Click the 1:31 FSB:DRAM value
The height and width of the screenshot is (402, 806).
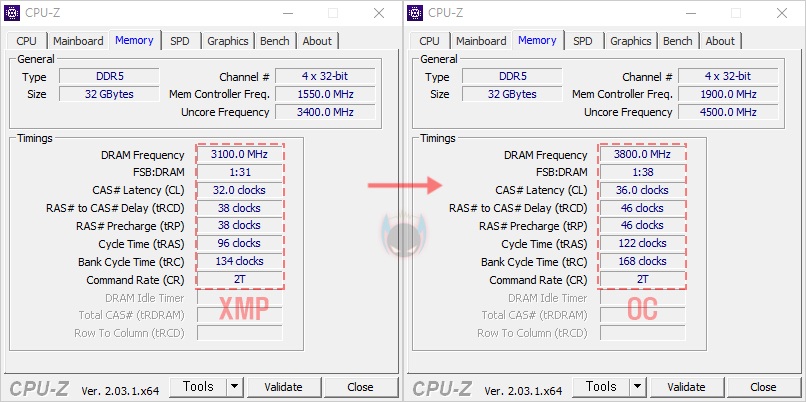tap(240, 172)
